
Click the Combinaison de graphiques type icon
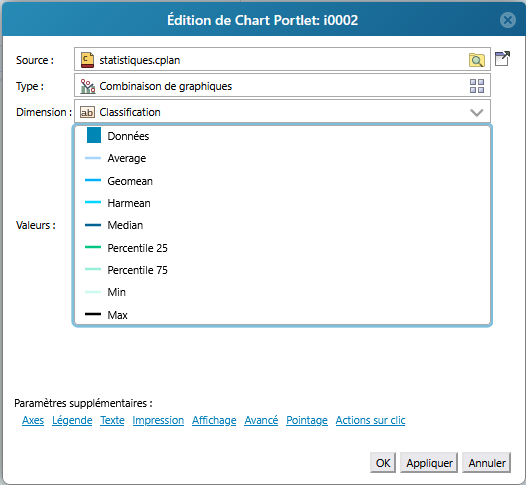(88, 86)
